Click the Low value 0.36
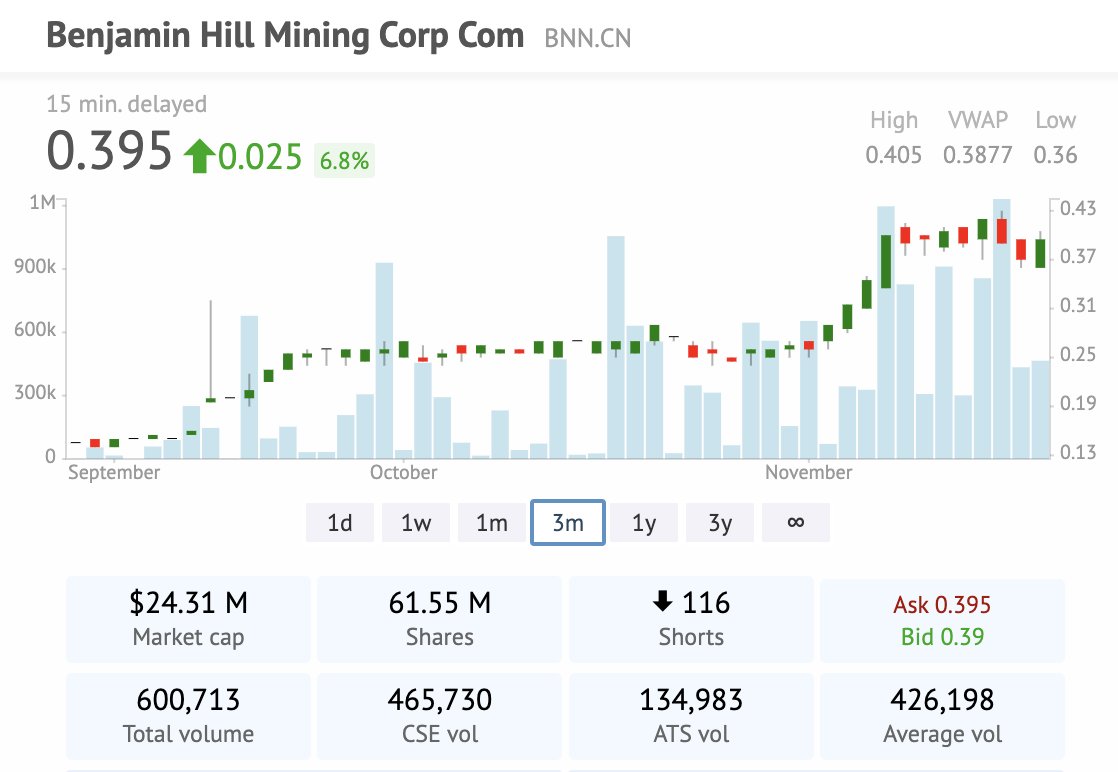This screenshot has height=772, width=1118. tap(1055, 155)
